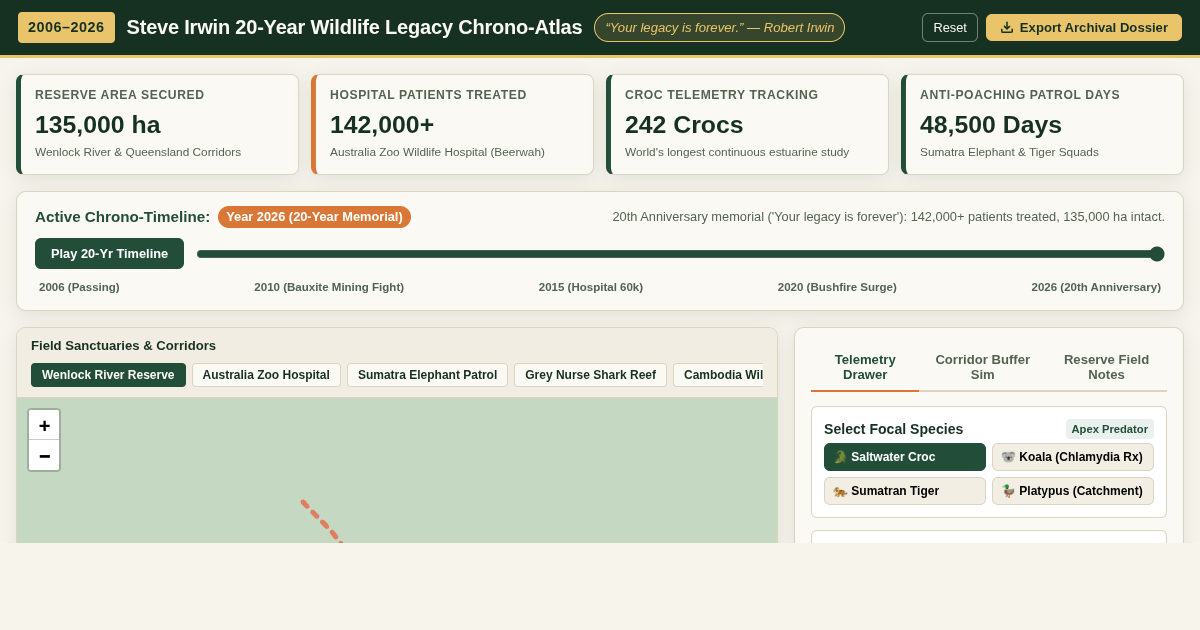
Task: Open the Reserve Area Secured card
Action: (157, 125)
